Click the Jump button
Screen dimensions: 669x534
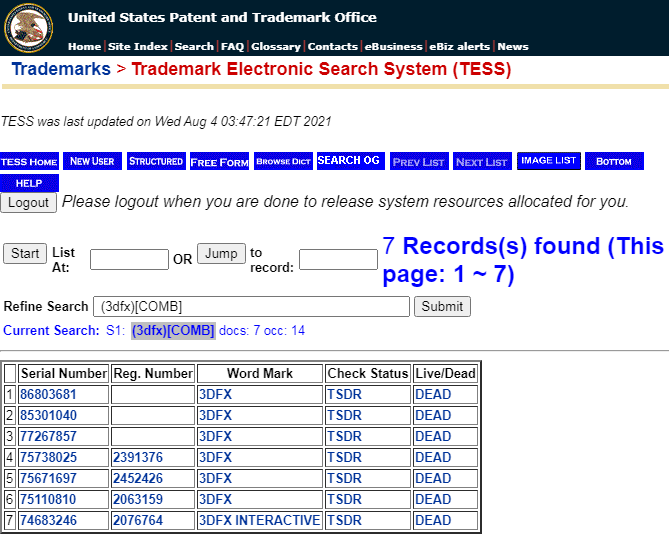click(x=221, y=253)
